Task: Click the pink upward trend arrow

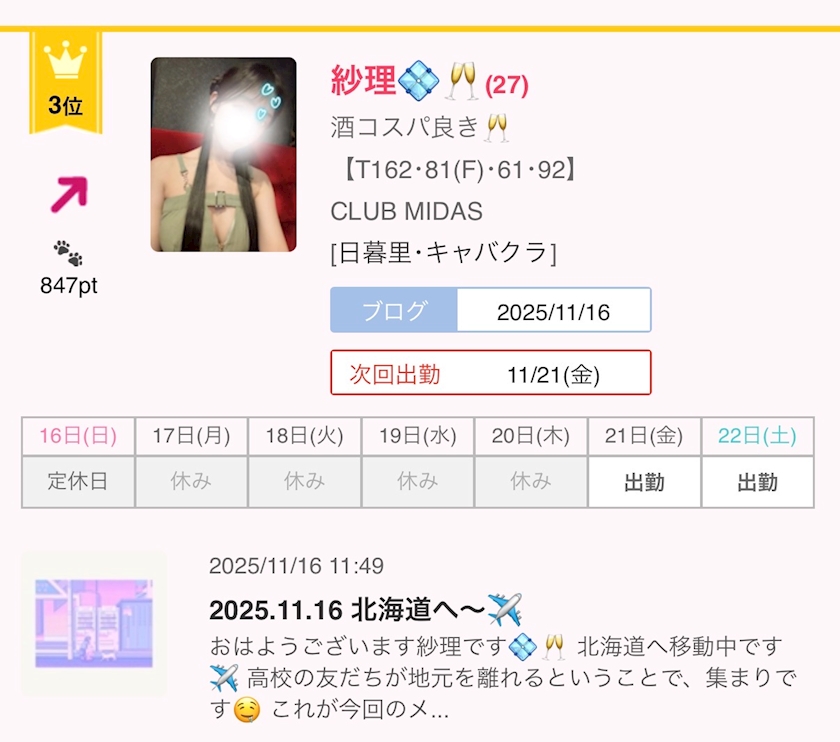Action: (x=69, y=194)
